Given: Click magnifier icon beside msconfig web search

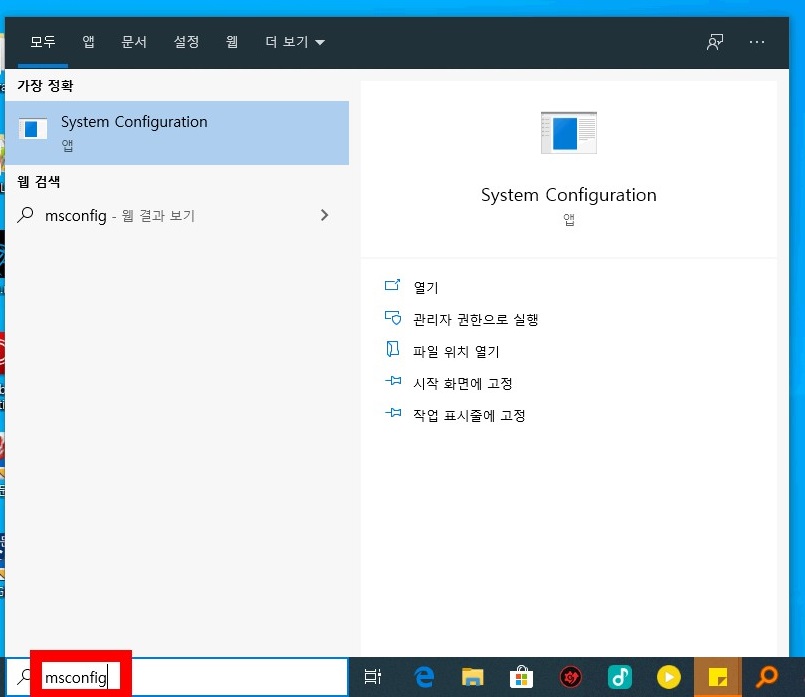Looking at the screenshot, I should 25,215.
